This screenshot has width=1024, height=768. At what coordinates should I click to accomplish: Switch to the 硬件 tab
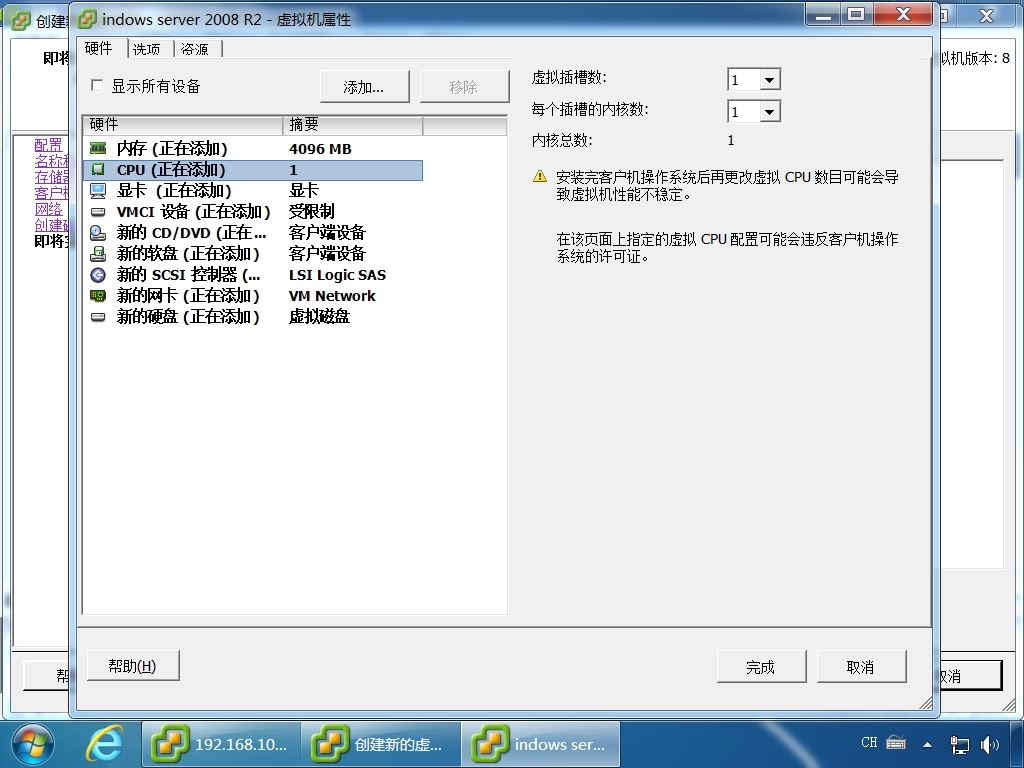pyautogui.click(x=99, y=48)
